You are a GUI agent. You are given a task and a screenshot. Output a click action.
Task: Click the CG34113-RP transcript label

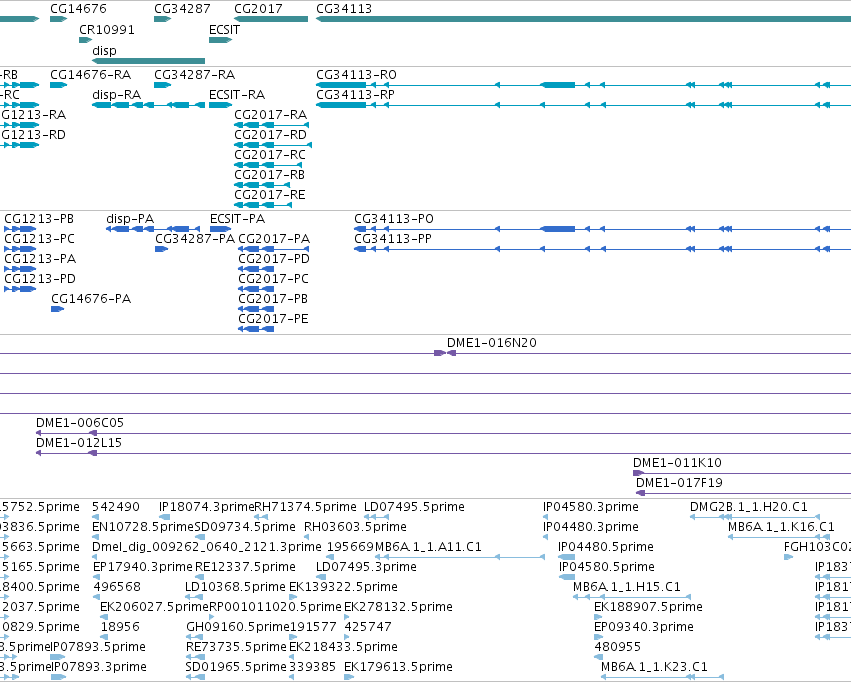(x=355, y=94)
